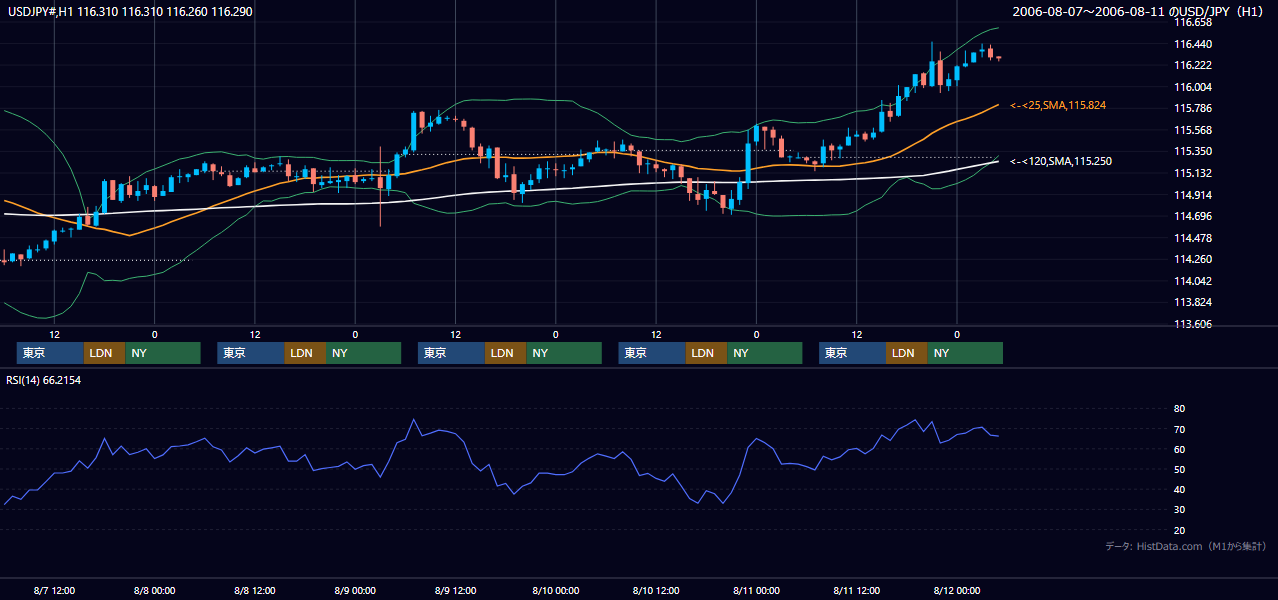Click the 8/7 12:00 time axis label
Viewport: 1278px width, 600px height.
(x=54, y=590)
